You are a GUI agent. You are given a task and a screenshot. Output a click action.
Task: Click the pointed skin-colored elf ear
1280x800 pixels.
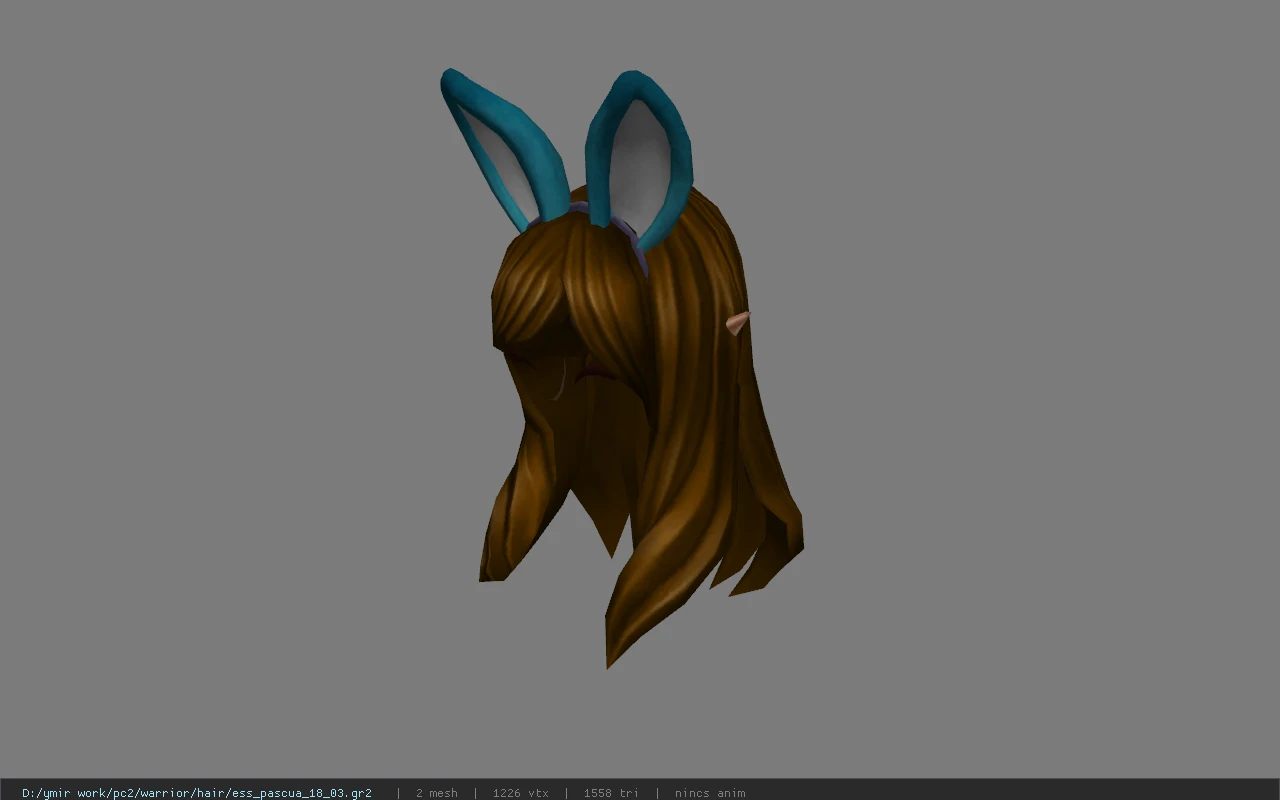coord(738,322)
